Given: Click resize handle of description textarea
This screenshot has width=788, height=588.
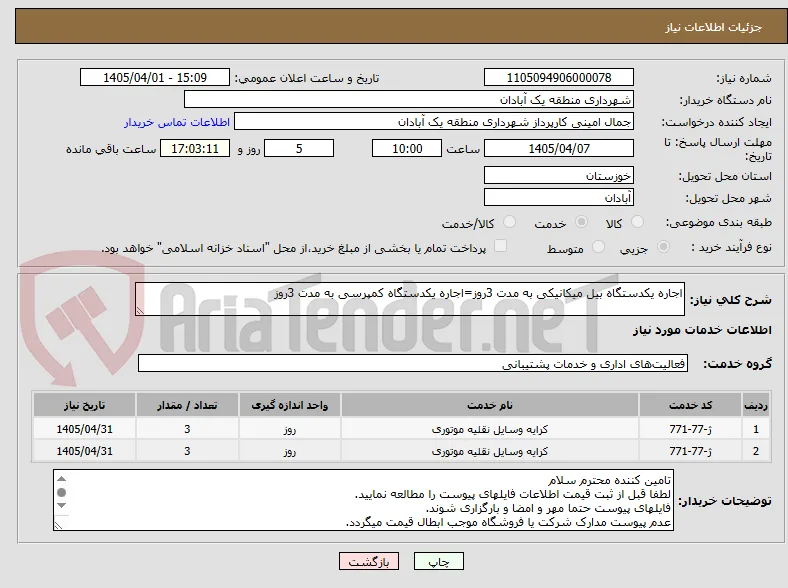Looking at the screenshot, I should pyautogui.click(x=140, y=311).
